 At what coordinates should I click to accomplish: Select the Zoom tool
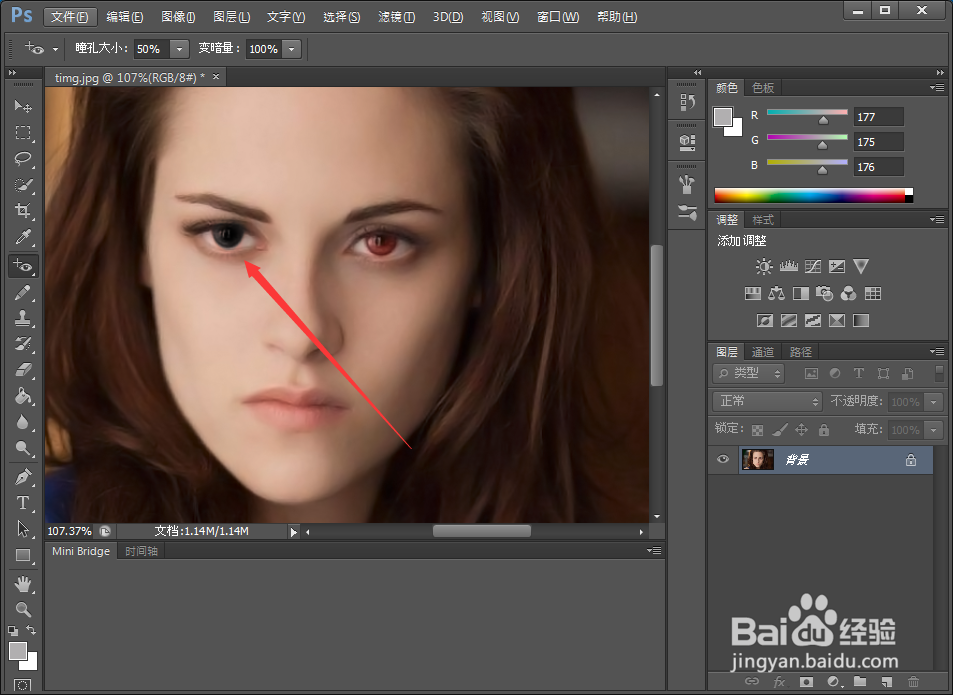[x=23, y=609]
